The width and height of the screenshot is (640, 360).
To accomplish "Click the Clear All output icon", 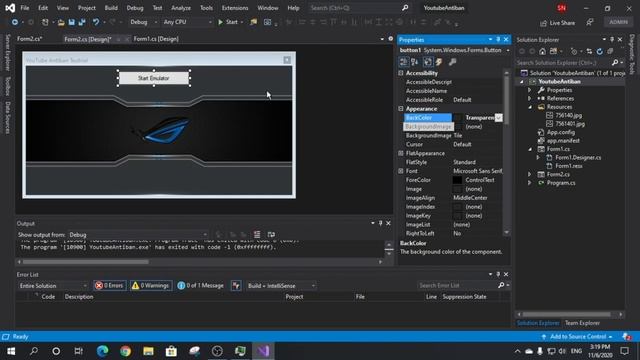I will 257,234.
